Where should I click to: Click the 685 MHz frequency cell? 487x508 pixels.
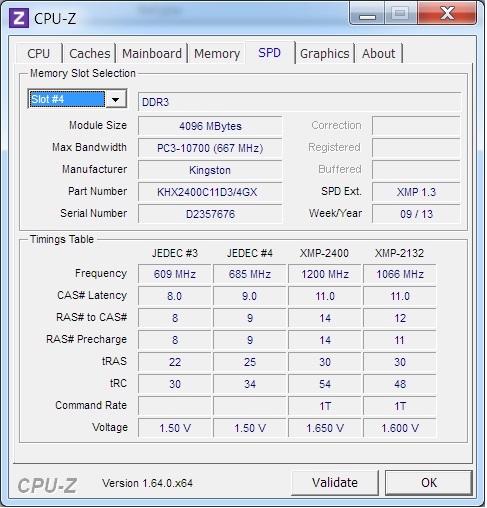click(x=250, y=274)
